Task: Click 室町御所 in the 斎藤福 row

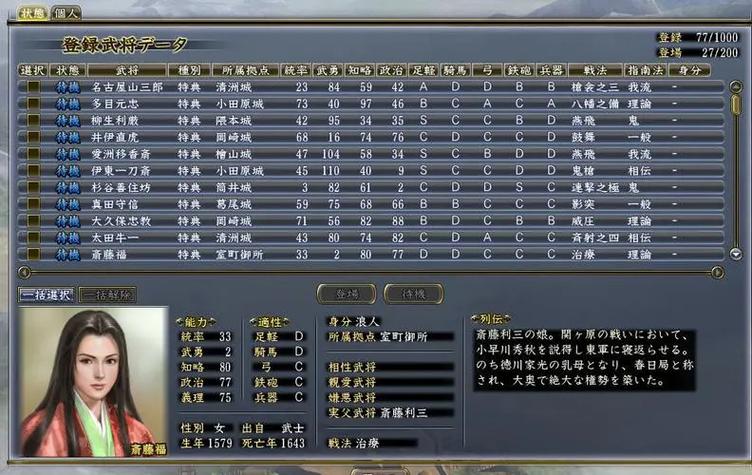Action: pyautogui.click(x=239, y=254)
